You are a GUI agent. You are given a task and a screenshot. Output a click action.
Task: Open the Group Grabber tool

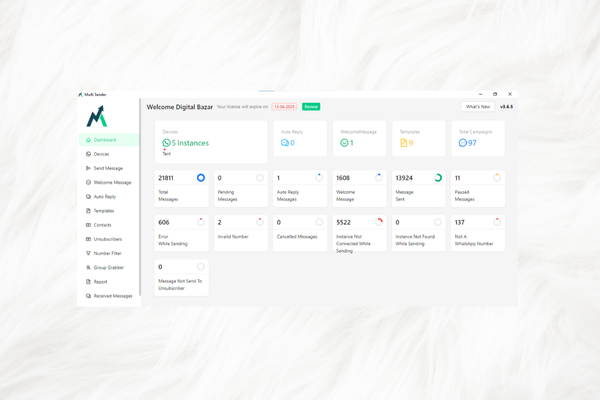tap(107, 268)
